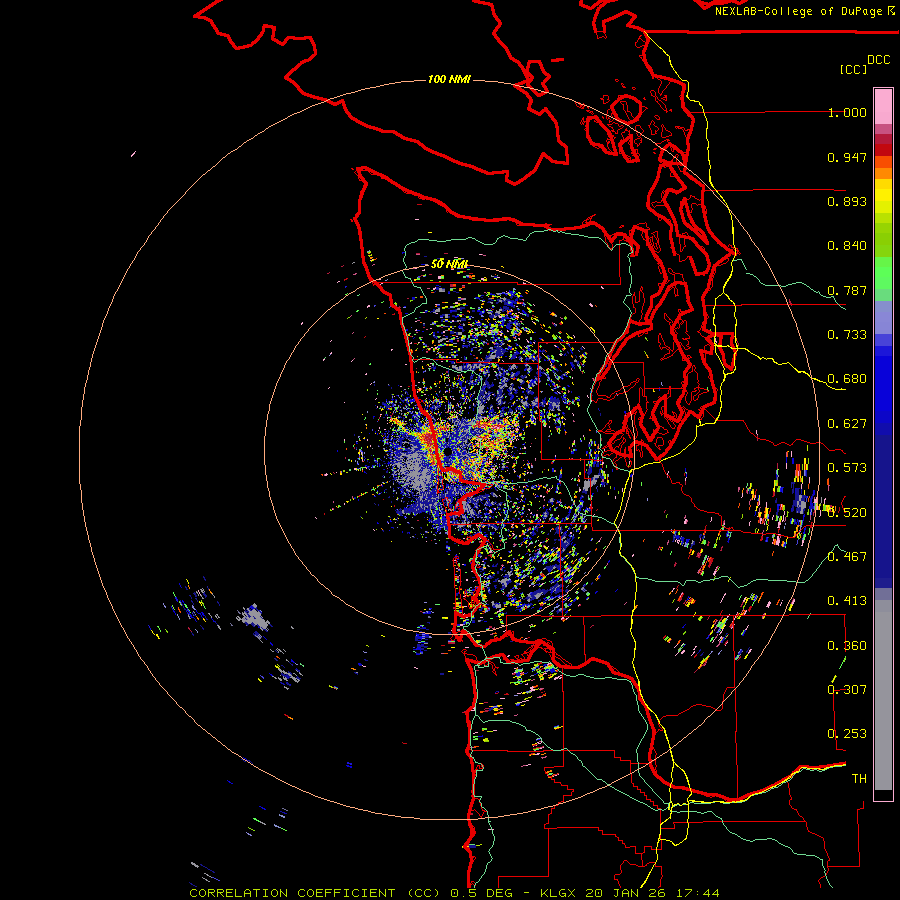The width and height of the screenshot is (900, 900).
Task: Select the 0.307 scale value
Action: [x=847, y=689]
